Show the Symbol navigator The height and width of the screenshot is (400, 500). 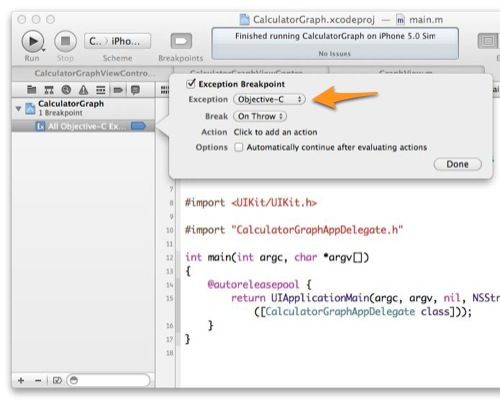tap(49, 90)
